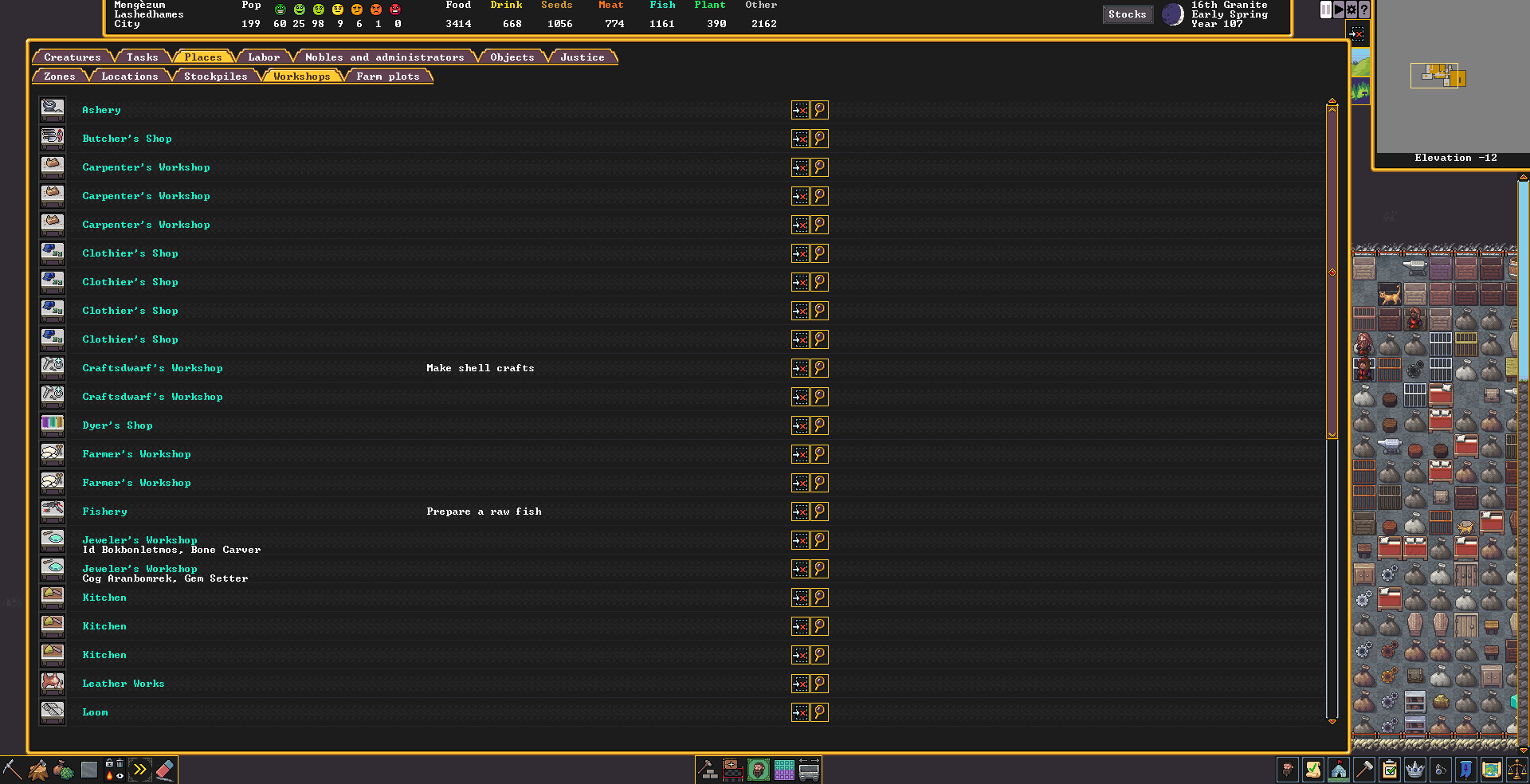
Task: Open the stockpile grid icon
Action: 784,770
